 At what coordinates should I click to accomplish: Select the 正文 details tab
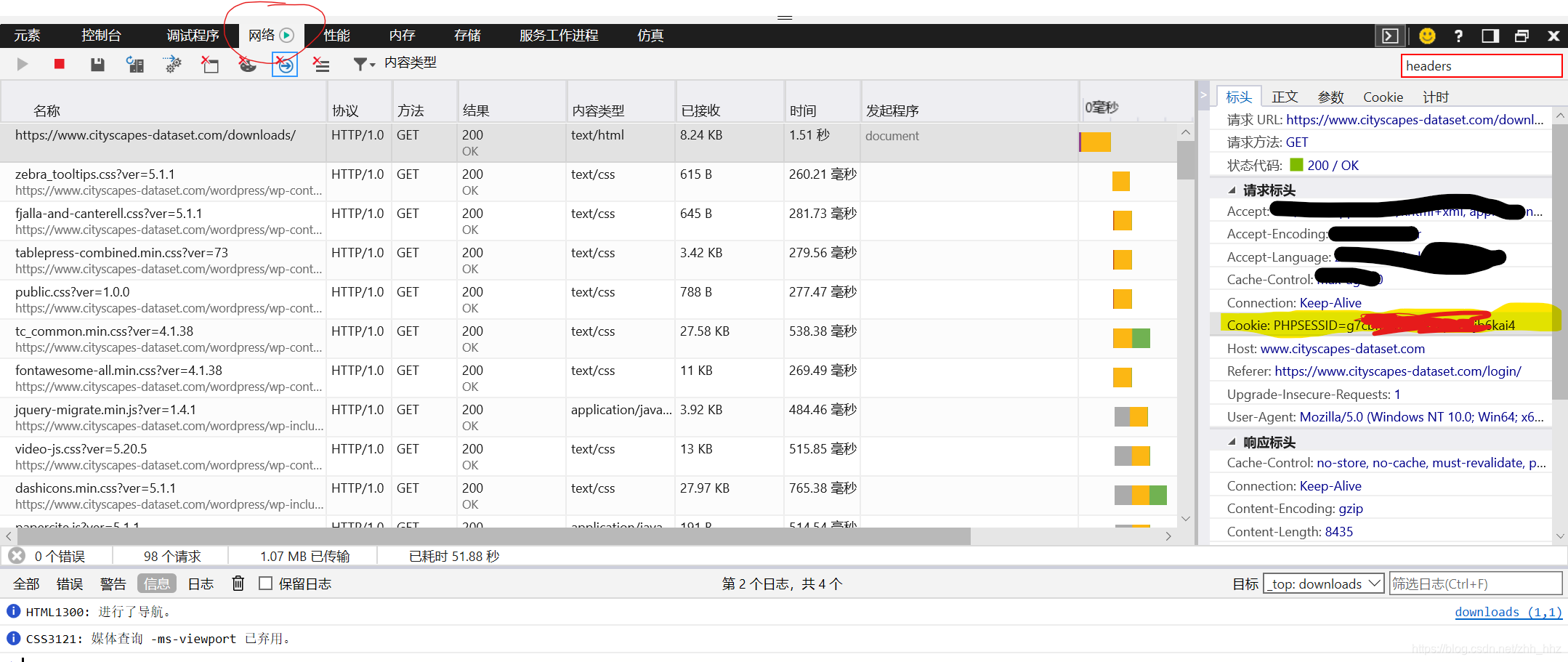[x=1285, y=97]
